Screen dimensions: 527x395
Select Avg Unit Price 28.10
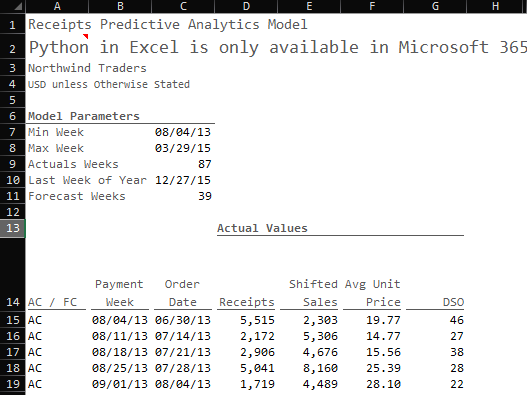383,384
